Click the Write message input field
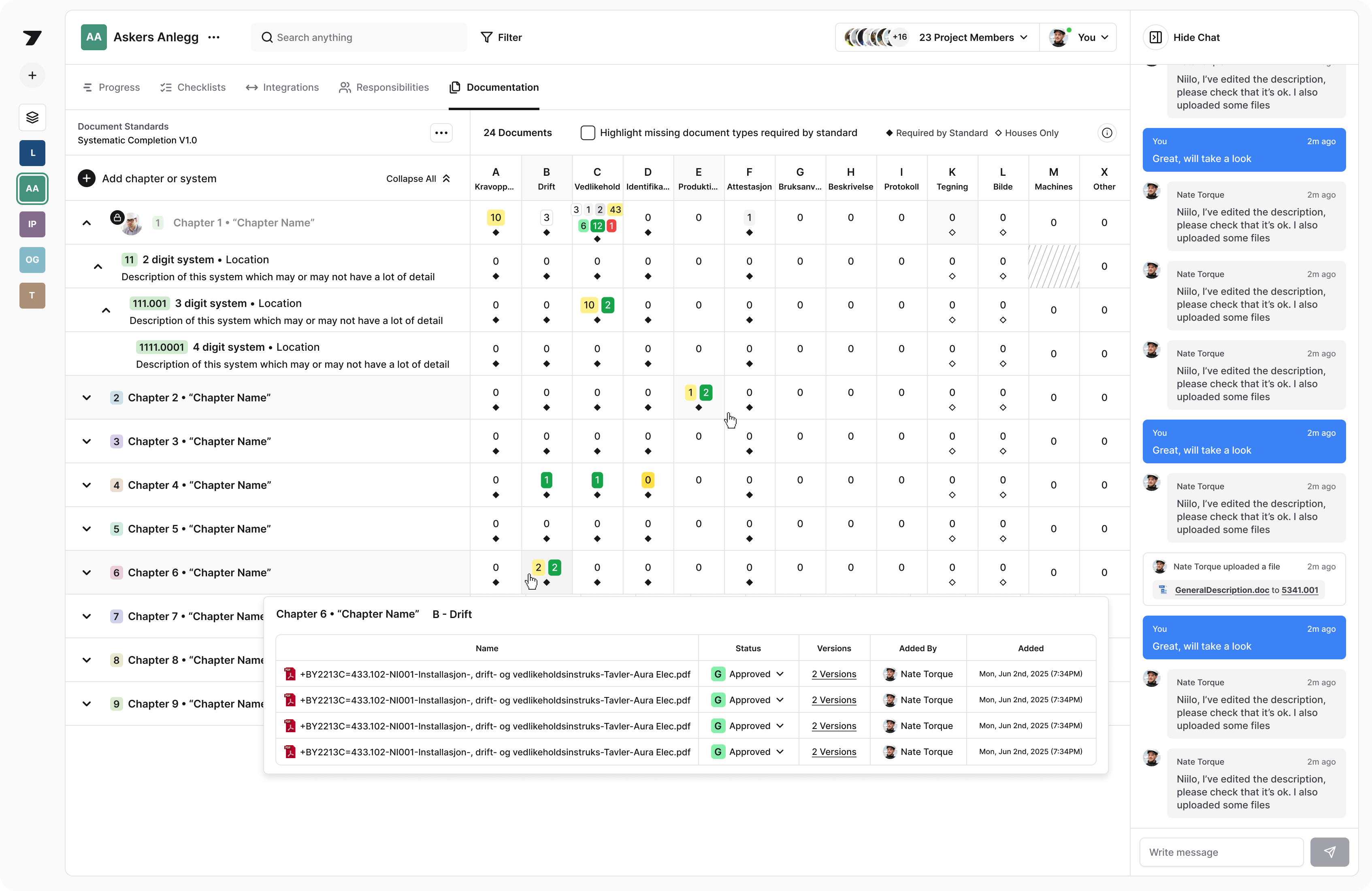This screenshot has height=891, width=1372. (1221, 852)
